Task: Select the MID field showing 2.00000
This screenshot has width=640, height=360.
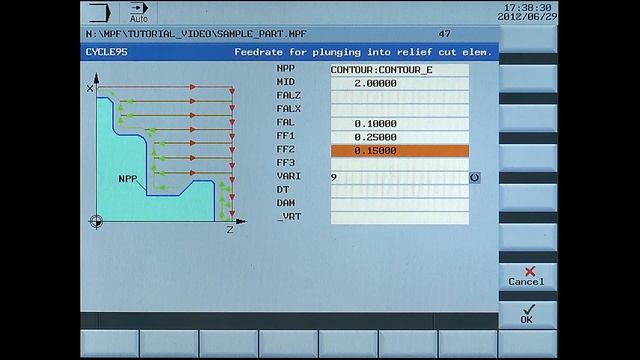Action: (x=399, y=83)
